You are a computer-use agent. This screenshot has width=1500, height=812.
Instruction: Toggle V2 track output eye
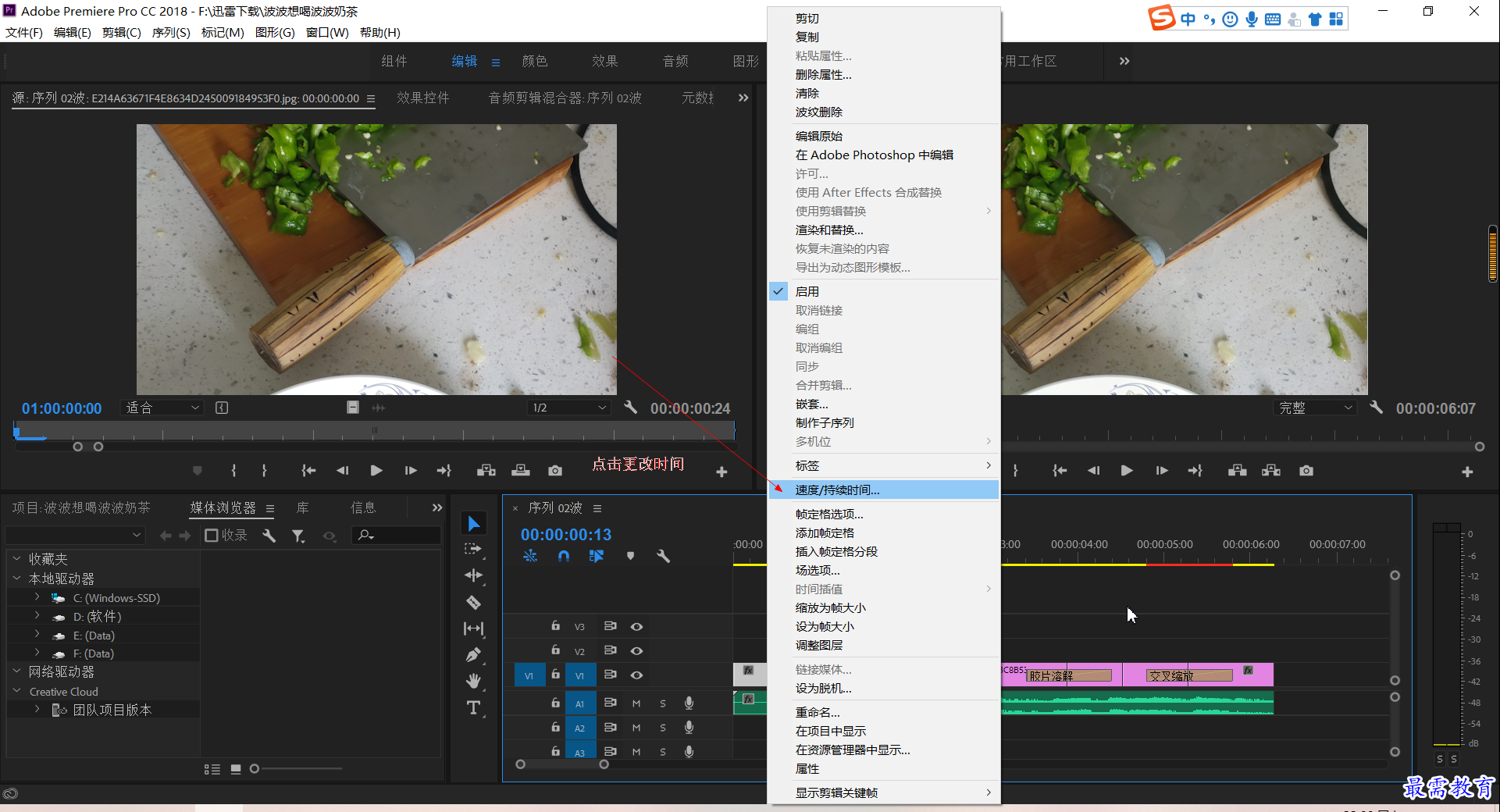pos(637,650)
